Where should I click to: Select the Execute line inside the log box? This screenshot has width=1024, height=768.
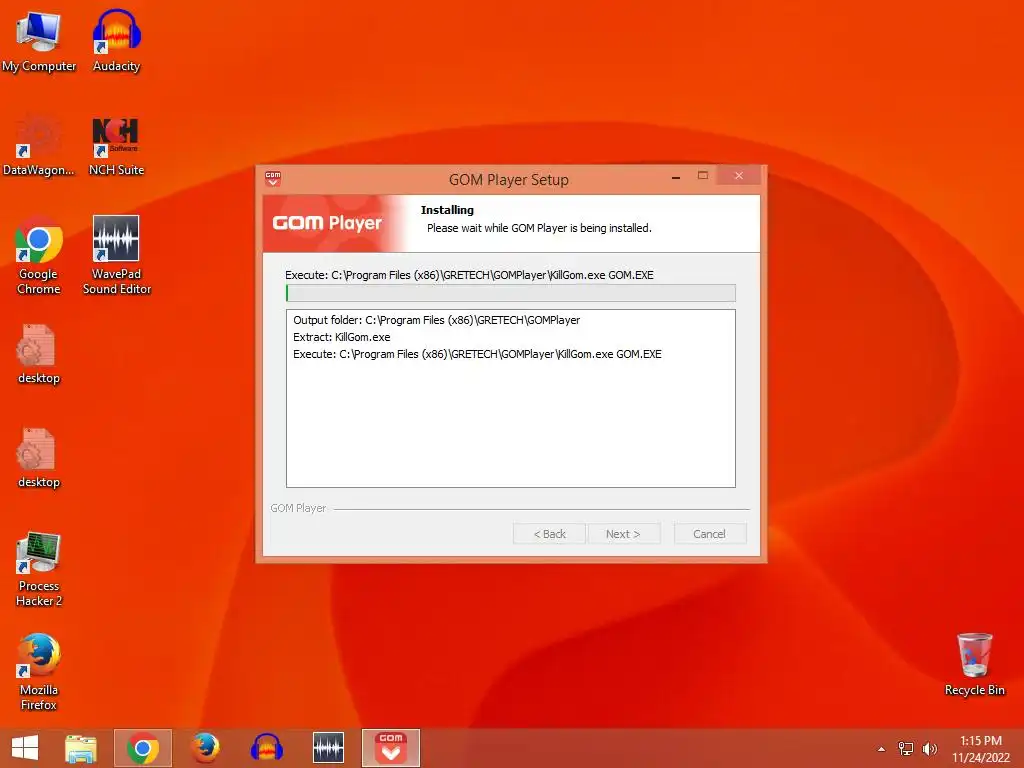tap(477, 354)
